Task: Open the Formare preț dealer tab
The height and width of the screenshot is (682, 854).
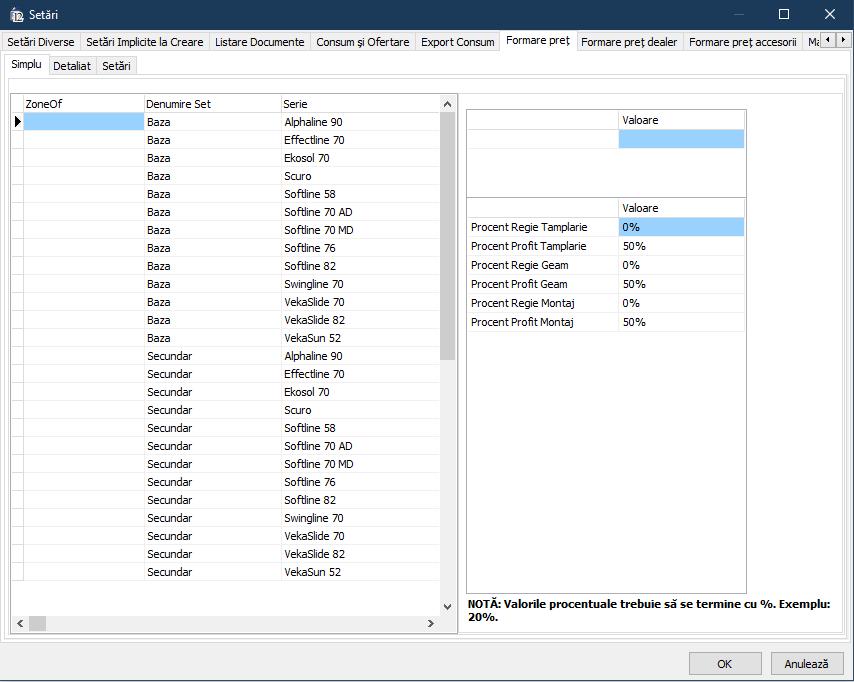Action: (x=629, y=42)
